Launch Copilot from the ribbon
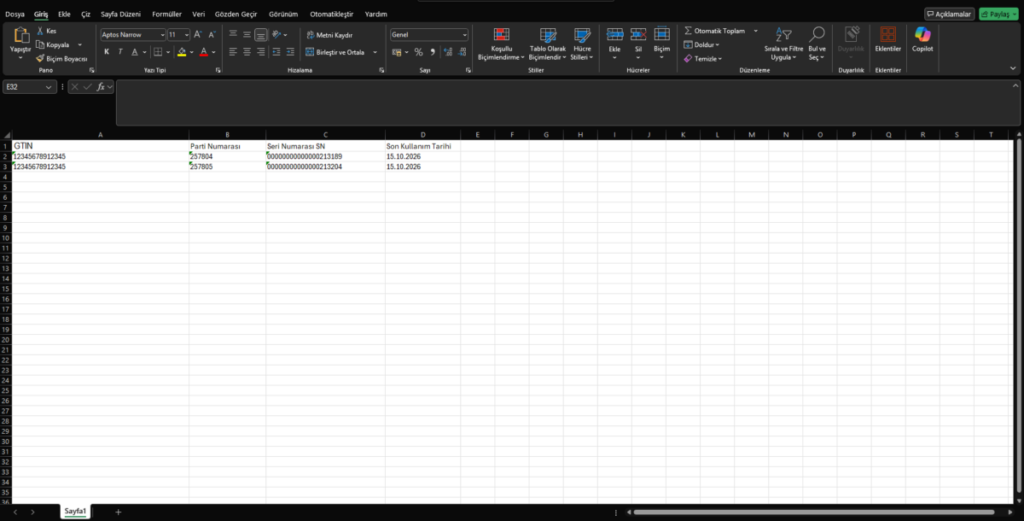 (922, 39)
